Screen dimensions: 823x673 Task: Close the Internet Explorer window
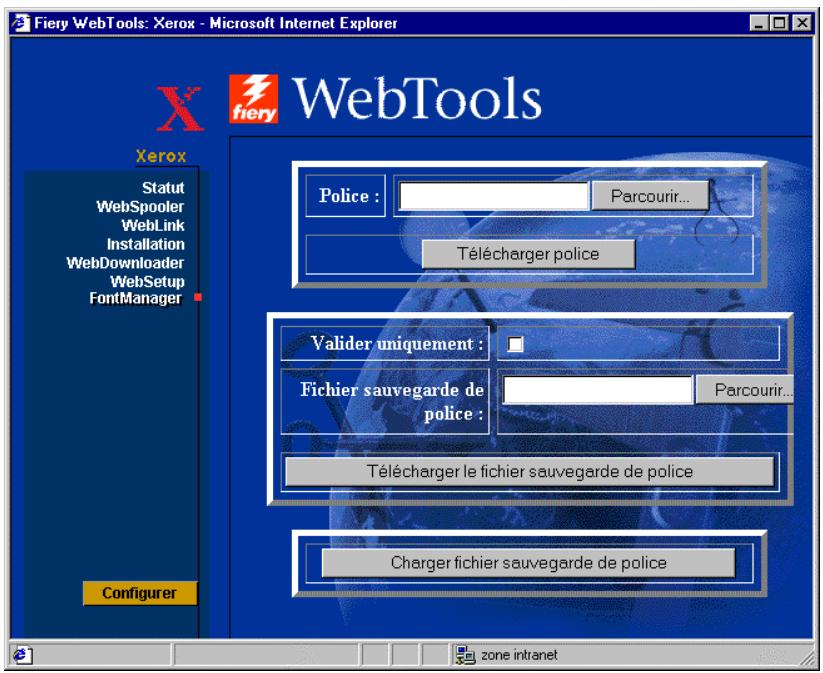[802, 23]
